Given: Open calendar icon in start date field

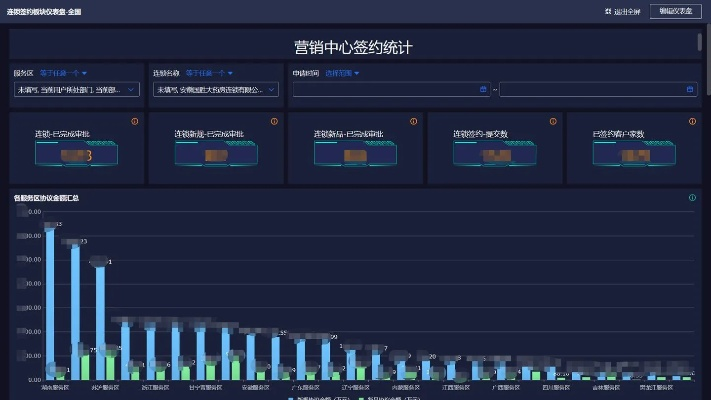Looking at the screenshot, I should (x=484, y=89).
